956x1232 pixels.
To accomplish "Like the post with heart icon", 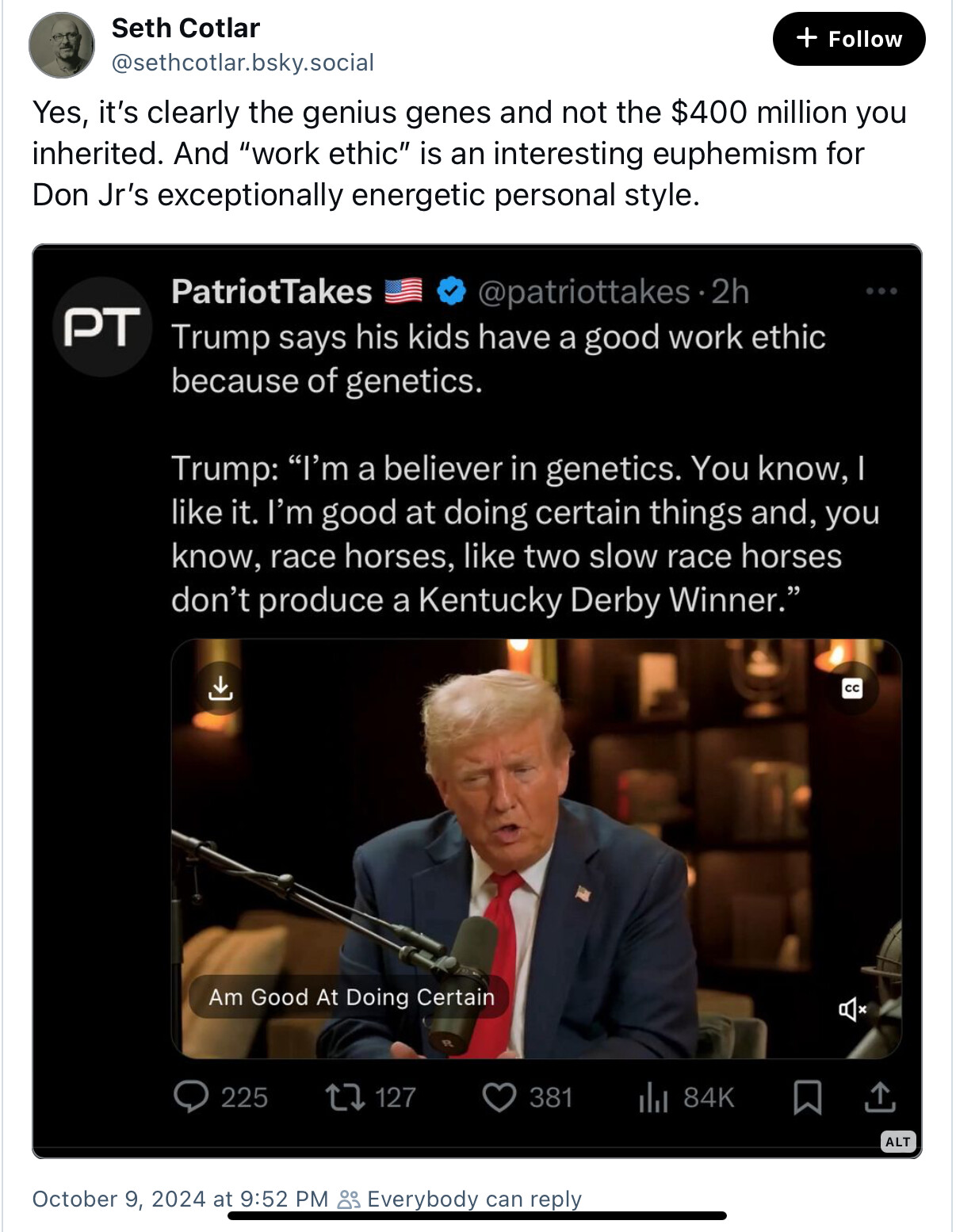I will click(499, 1097).
